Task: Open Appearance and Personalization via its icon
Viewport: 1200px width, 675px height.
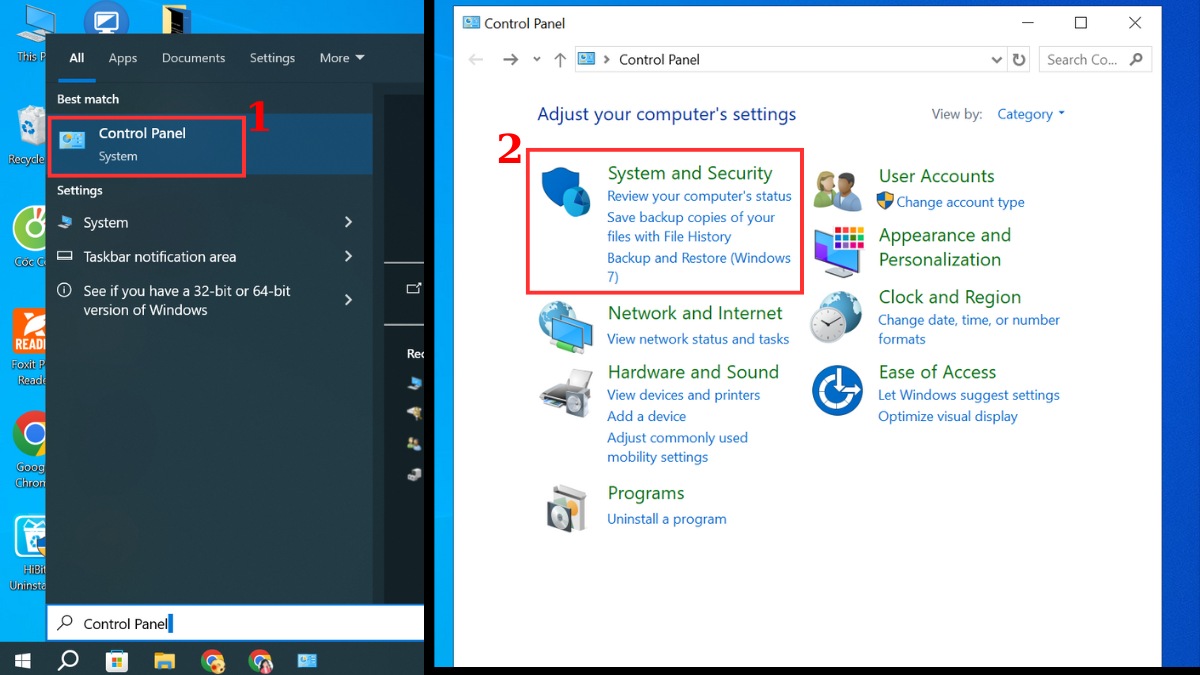Action: tap(837, 248)
